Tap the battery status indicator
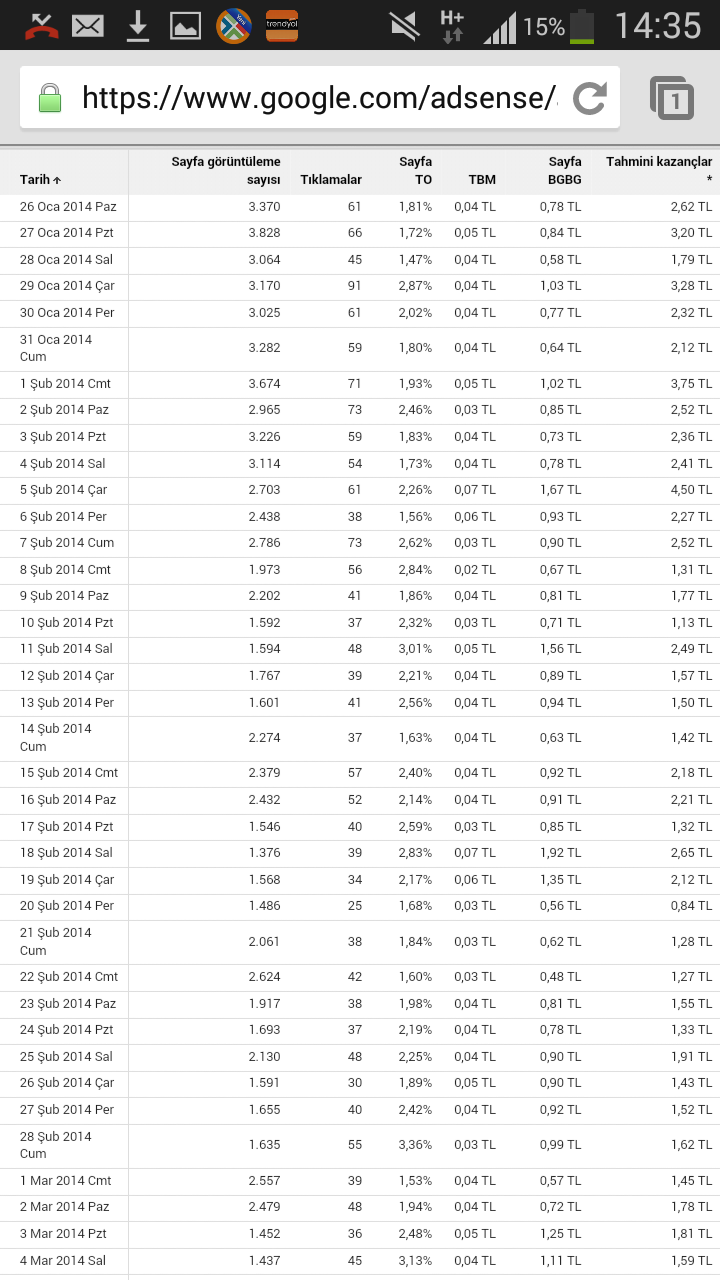Viewport: 720px width, 1280px height. pos(582,27)
